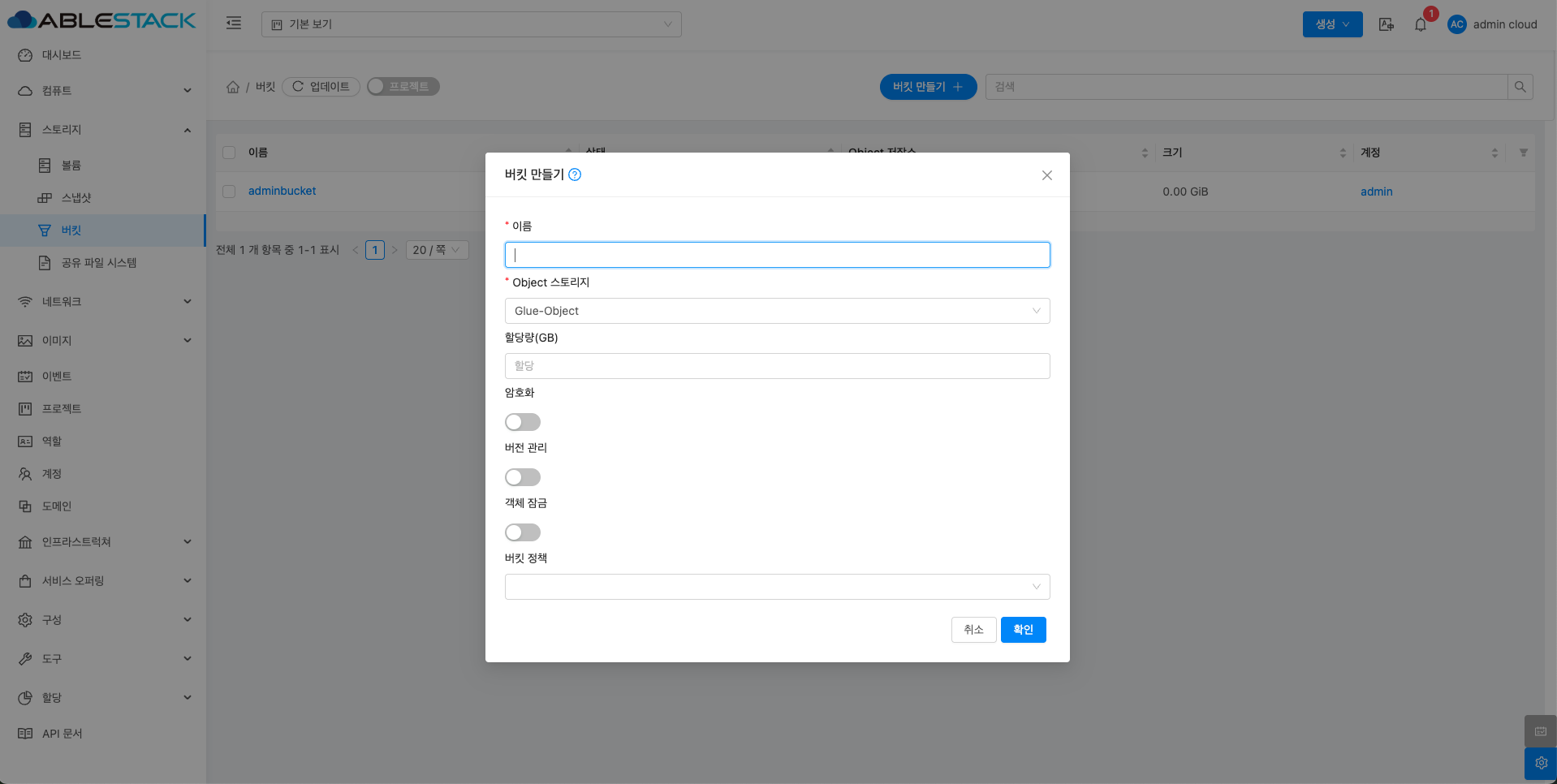The height and width of the screenshot is (784, 1557).
Task: Expand the 기본 보기 view selector
Action: [x=471, y=24]
